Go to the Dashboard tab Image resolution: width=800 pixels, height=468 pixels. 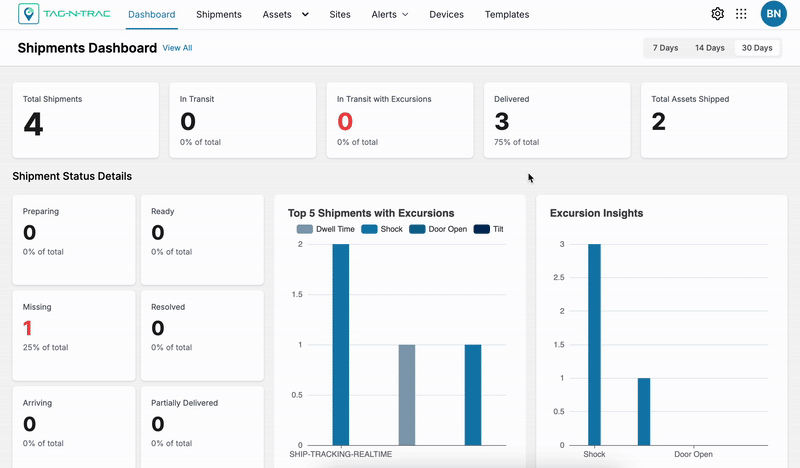[x=152, y=14]
